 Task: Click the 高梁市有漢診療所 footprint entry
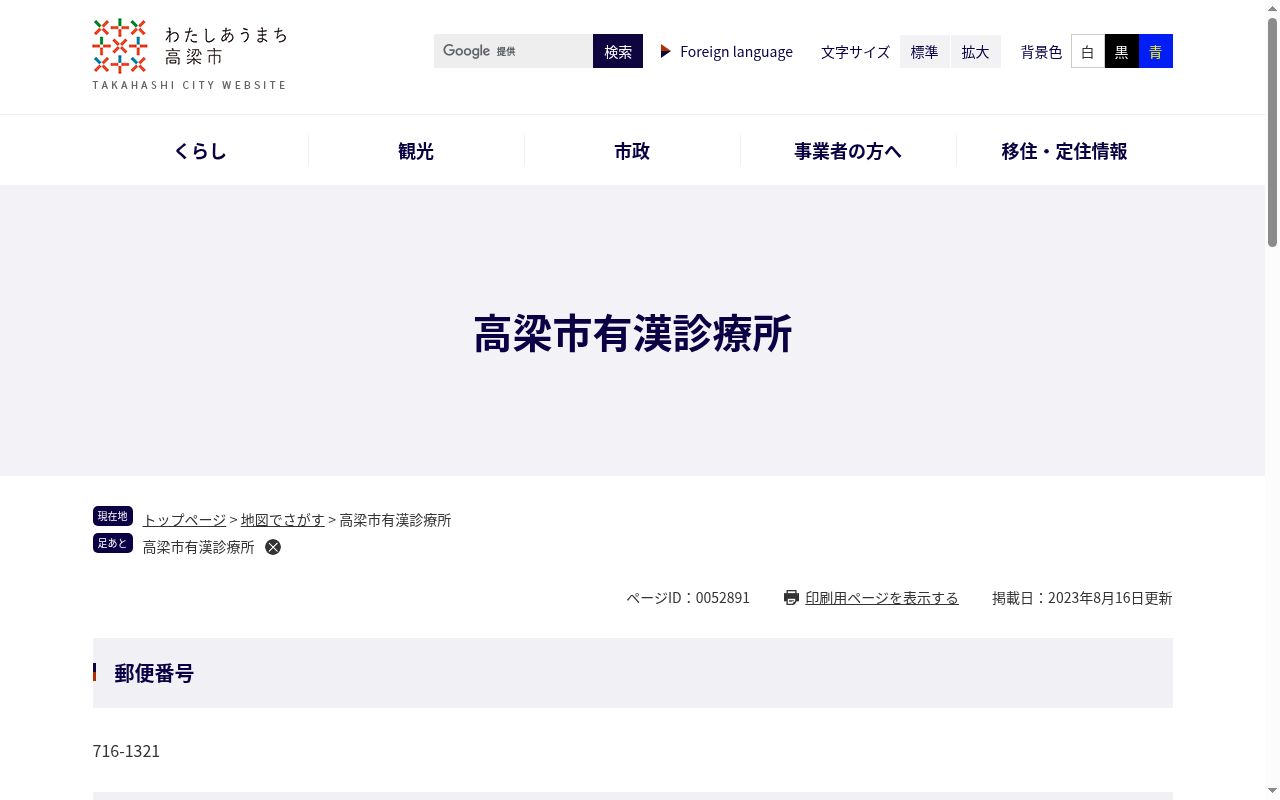[198, 547]
